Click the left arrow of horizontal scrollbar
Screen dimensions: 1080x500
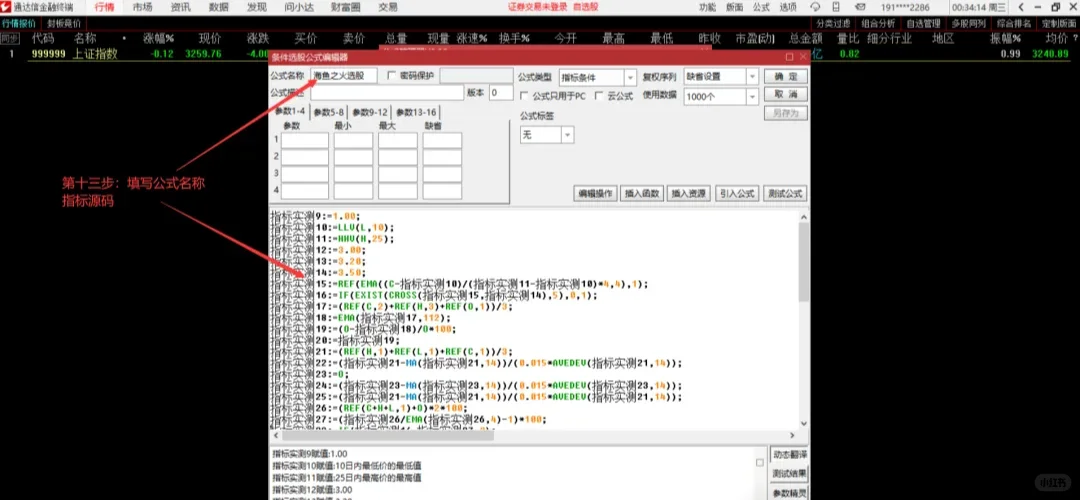click(x=276, y=435)
